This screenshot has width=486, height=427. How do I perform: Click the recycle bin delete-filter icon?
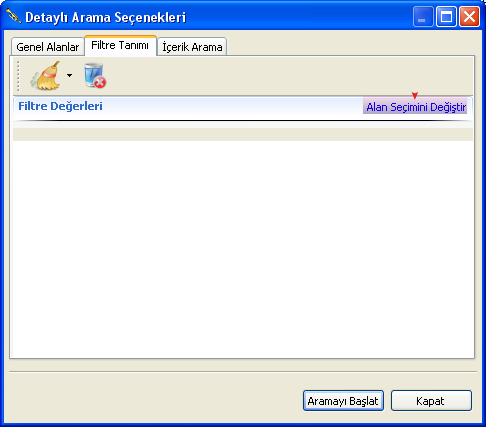[x=95, y=76]
